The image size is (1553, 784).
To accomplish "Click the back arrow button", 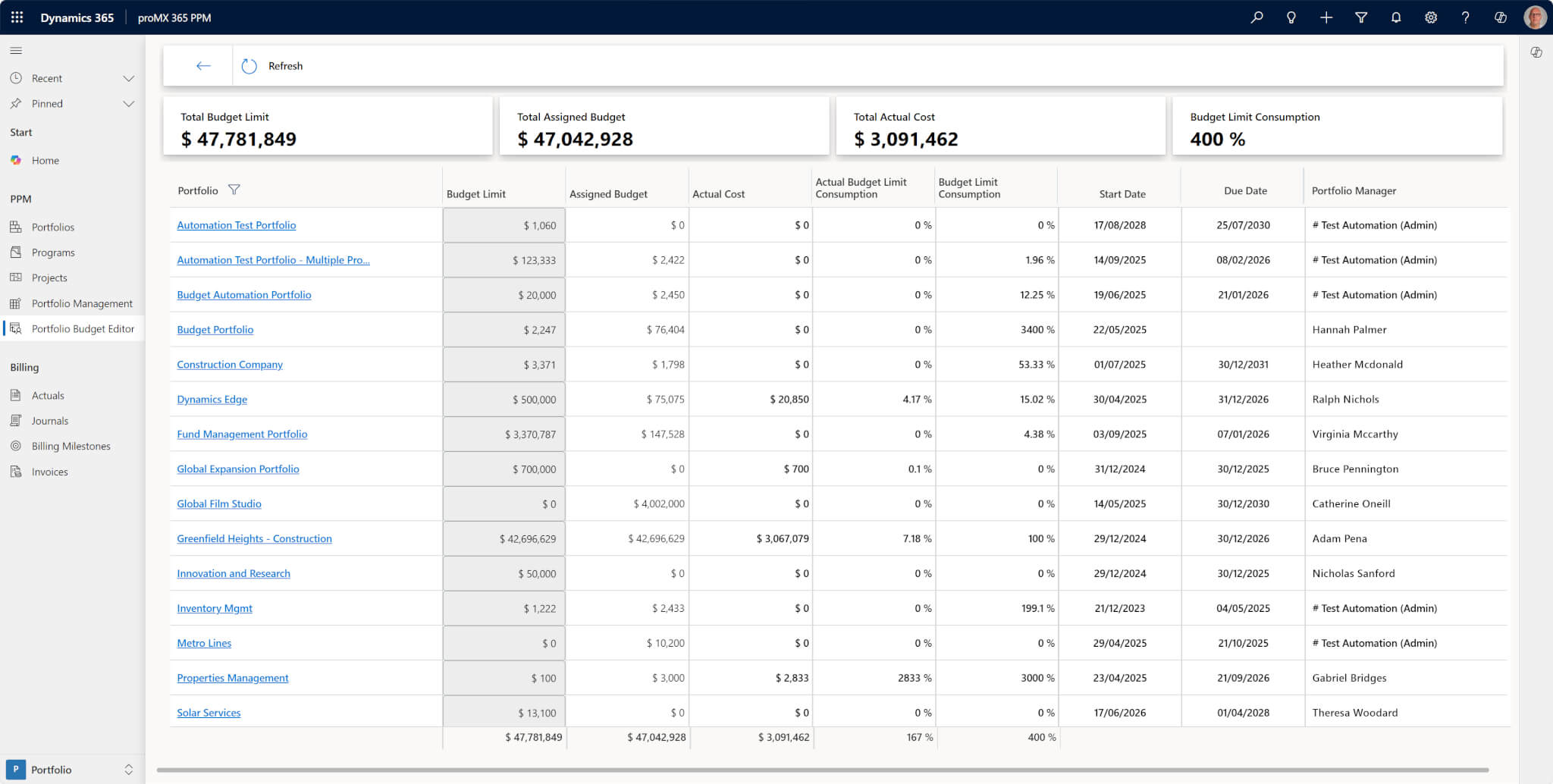I will [x=203, y=66].
